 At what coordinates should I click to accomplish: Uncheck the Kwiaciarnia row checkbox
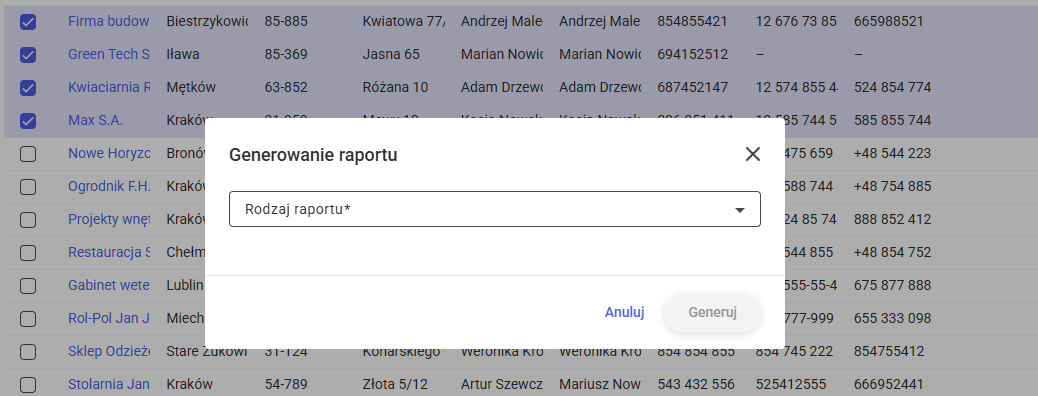[28, 88]
